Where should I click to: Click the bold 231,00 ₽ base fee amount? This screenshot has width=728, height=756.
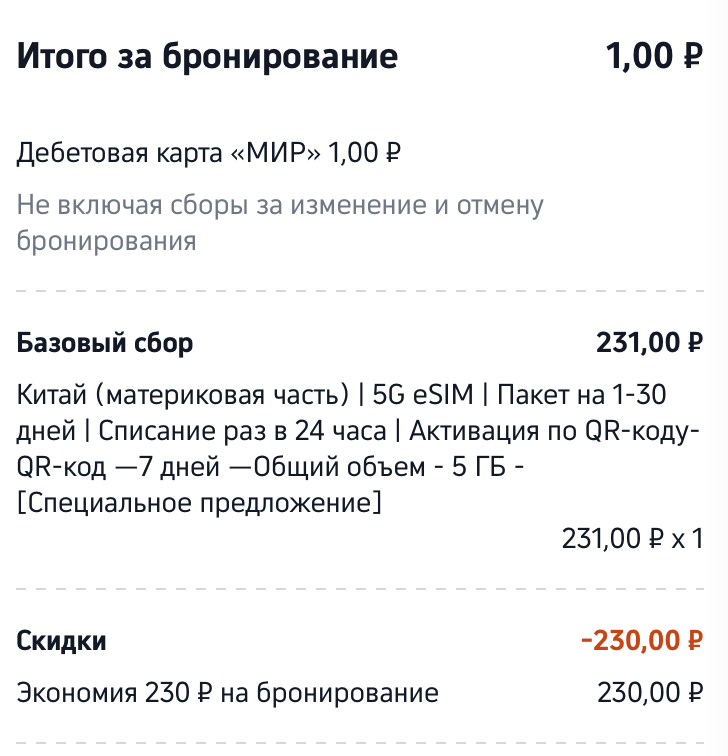pos(650,343)
